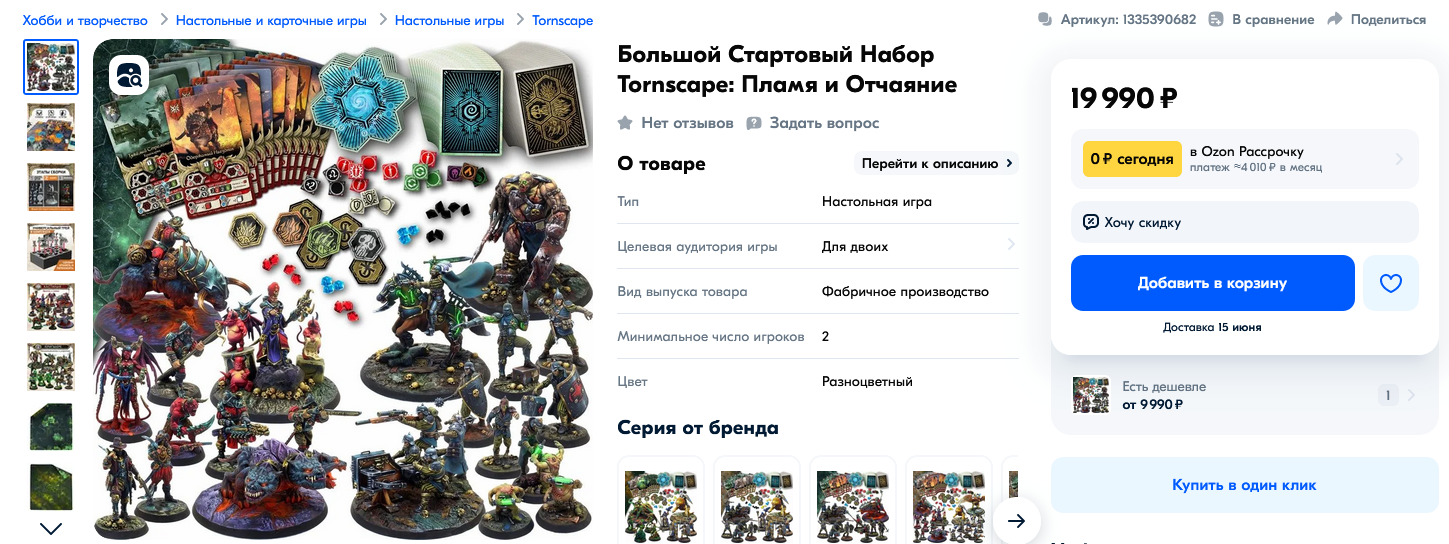The width and height of the screenshot is (1449, 544).
Task: Click the visual search icon on product image
Action: coord(129,75)
